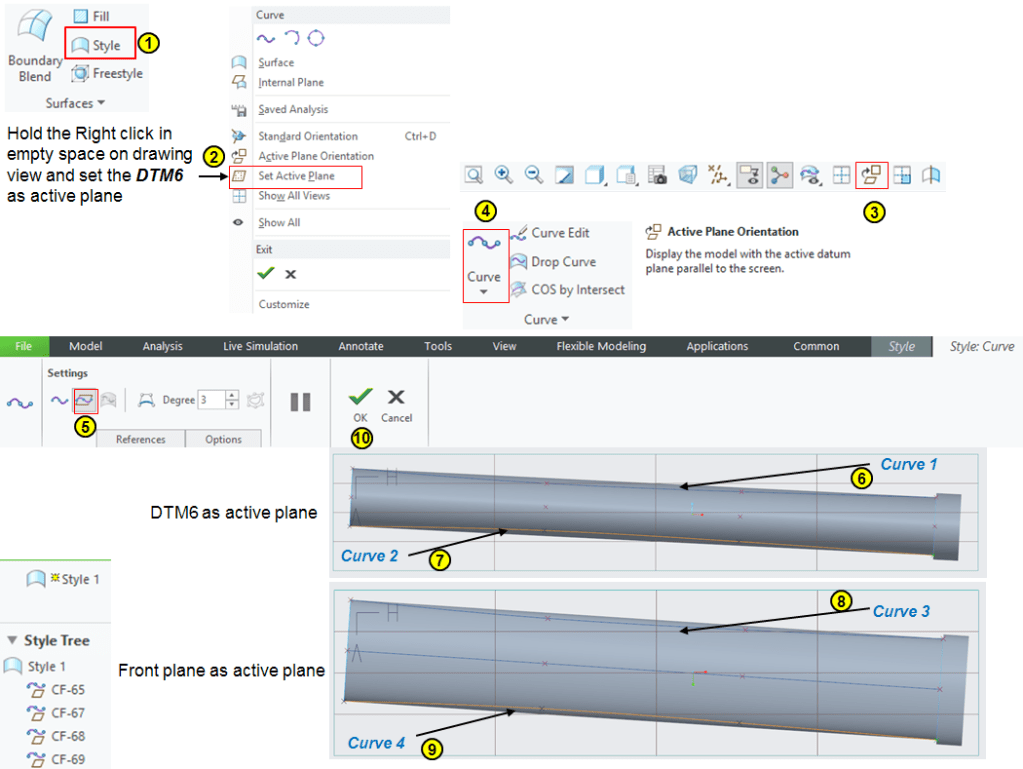Choose the Drop Curve tool
Image resolution: width=1023 pixels, height=769 pixels.
pyautogui.click(x=553, y=262)
